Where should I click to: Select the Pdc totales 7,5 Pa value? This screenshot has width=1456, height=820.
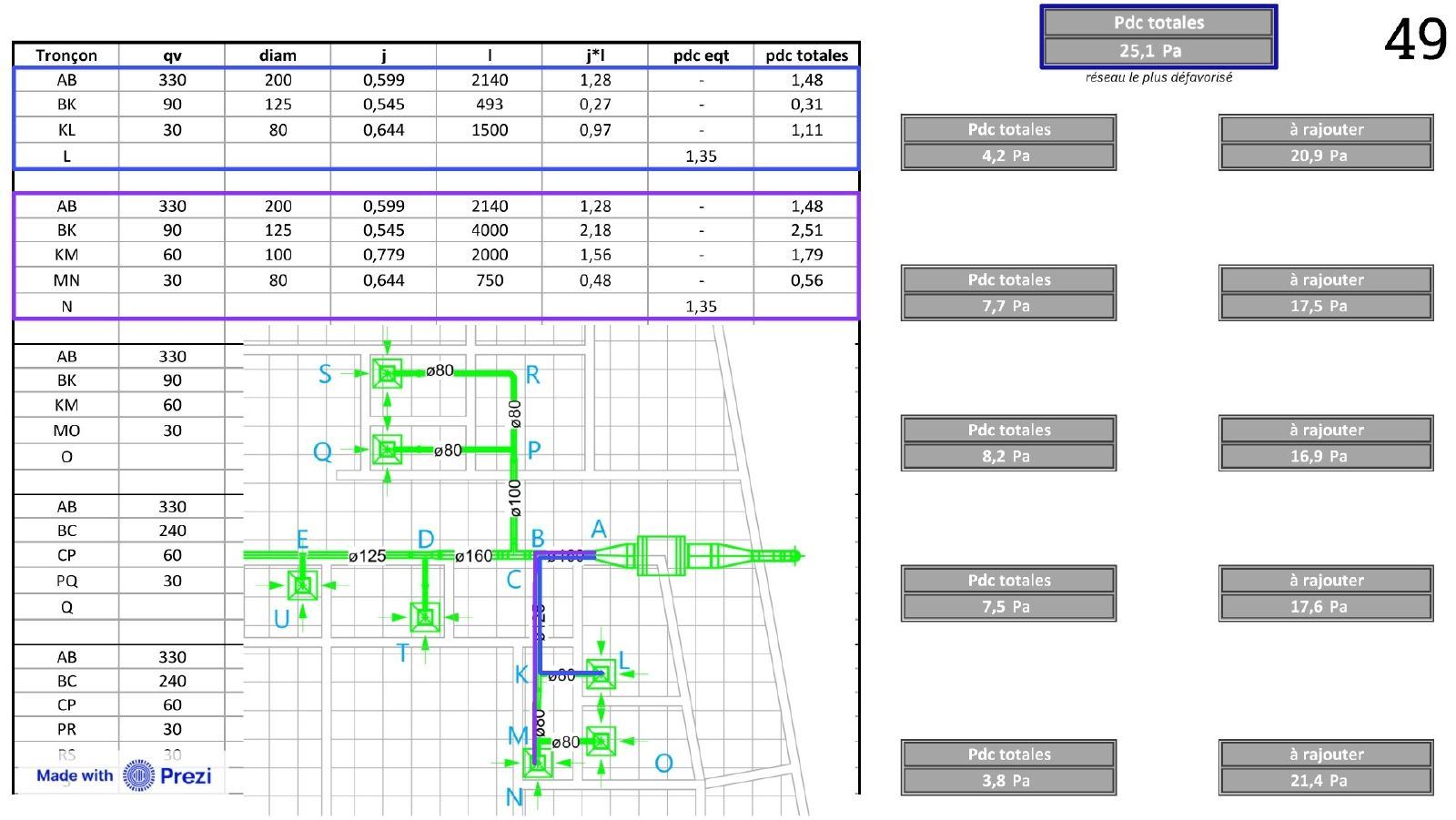[1008, 606]
